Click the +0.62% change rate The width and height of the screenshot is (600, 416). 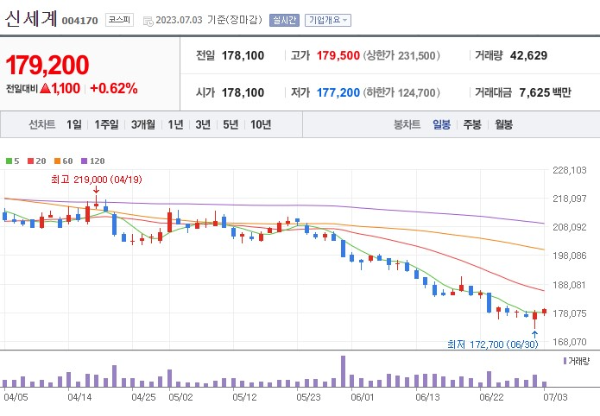coord(114,88)
